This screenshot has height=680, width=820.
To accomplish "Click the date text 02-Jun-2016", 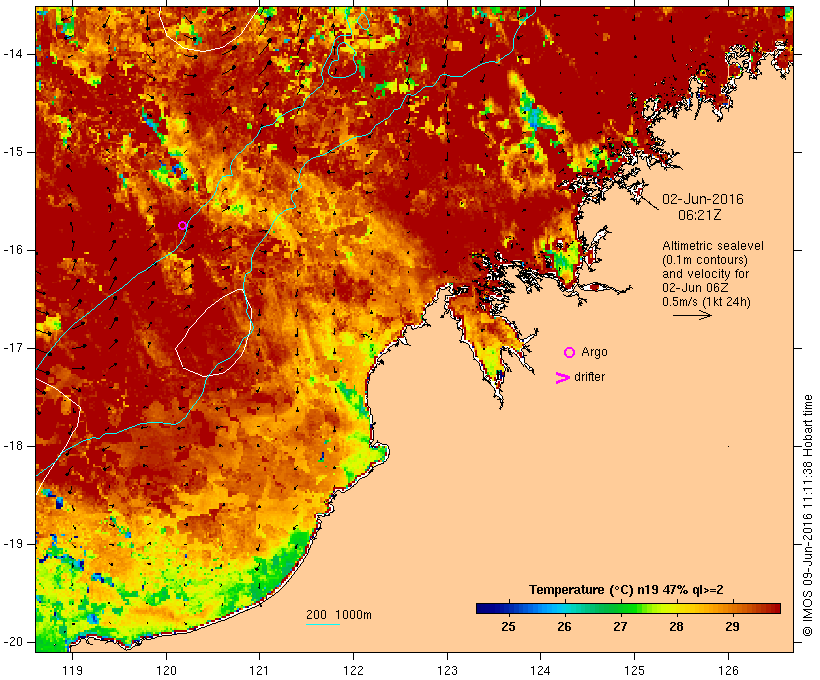I will (702, 199).
